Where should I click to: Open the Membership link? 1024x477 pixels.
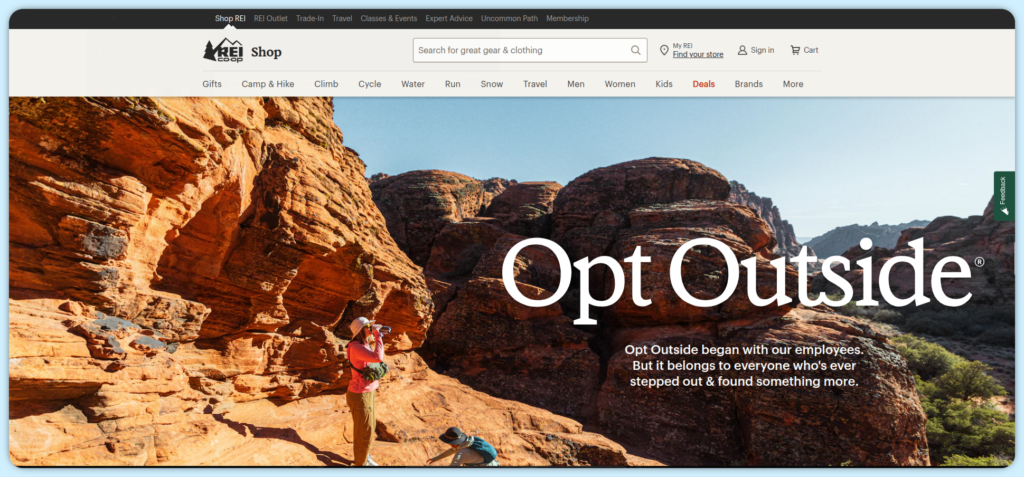pyautogui.click(x=568, y=18)
